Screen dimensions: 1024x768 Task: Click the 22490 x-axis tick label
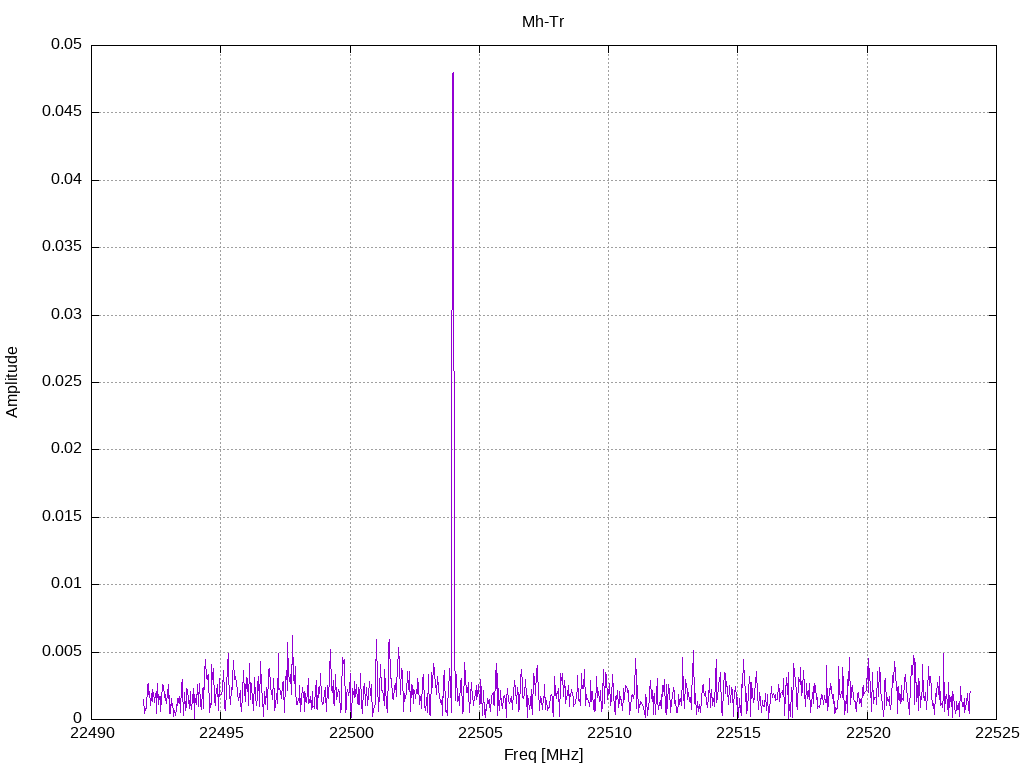point(91,733)
